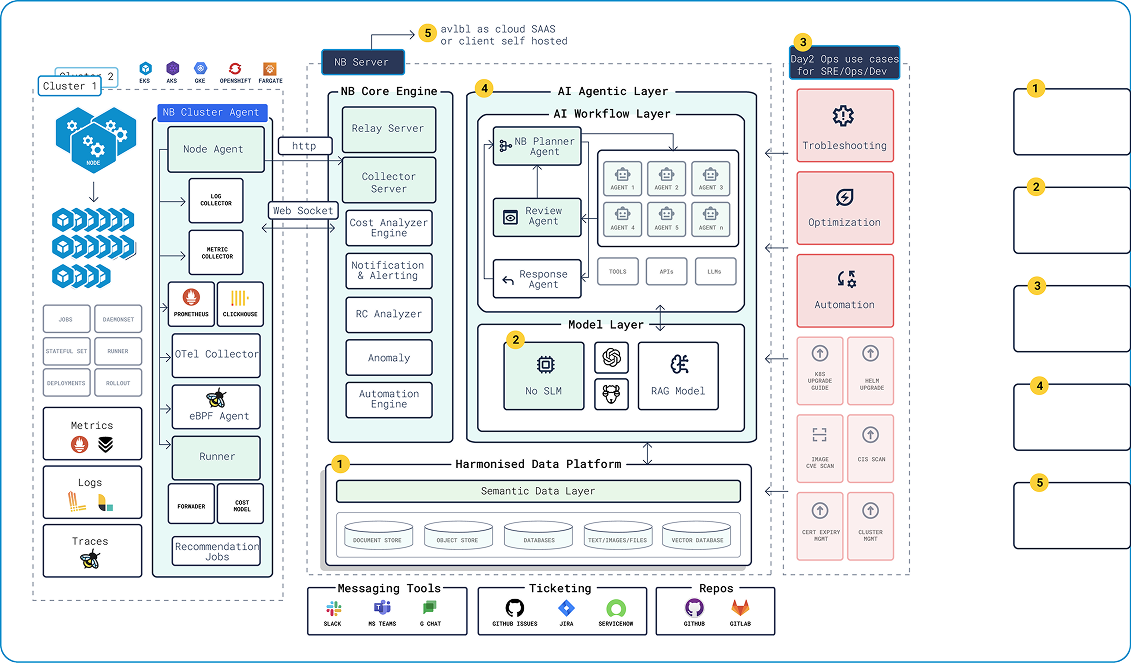This screenshot has width=1132, height=663.
Task: Click the K8s Upgrade Guide tile
Action: click(x=819, y=370)
